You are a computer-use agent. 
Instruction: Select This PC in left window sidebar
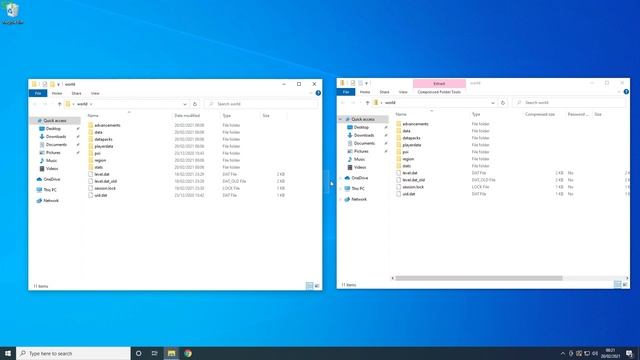tap(50, 190)
